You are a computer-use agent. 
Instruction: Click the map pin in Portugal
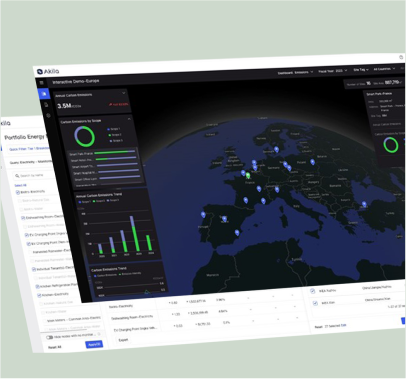203,214
